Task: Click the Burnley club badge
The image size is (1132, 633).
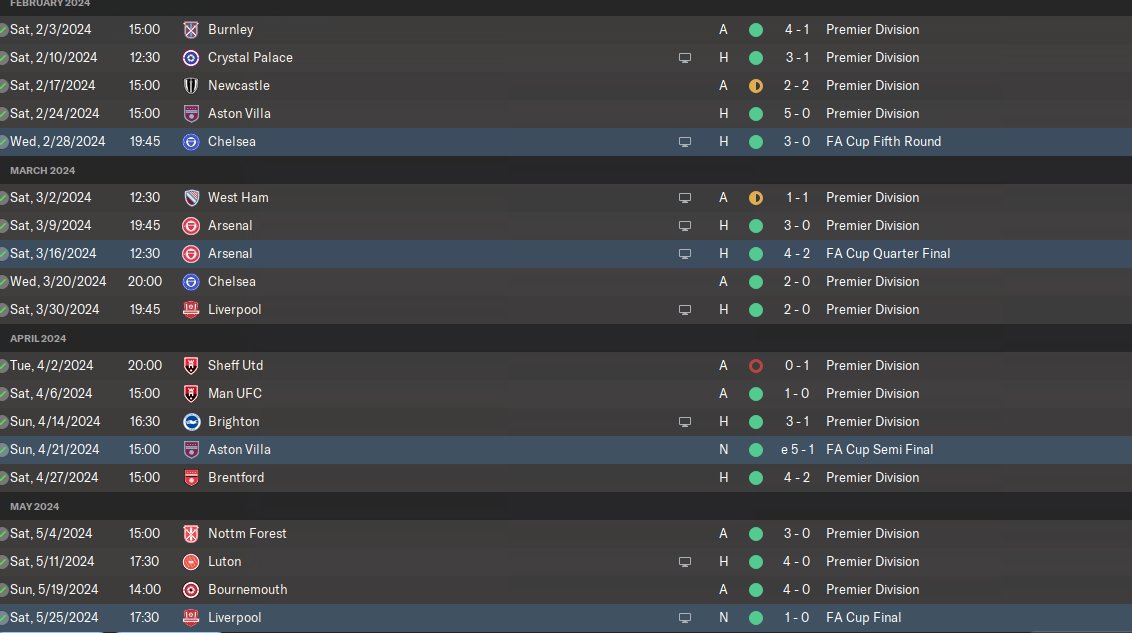Action: tap(191, 30)
